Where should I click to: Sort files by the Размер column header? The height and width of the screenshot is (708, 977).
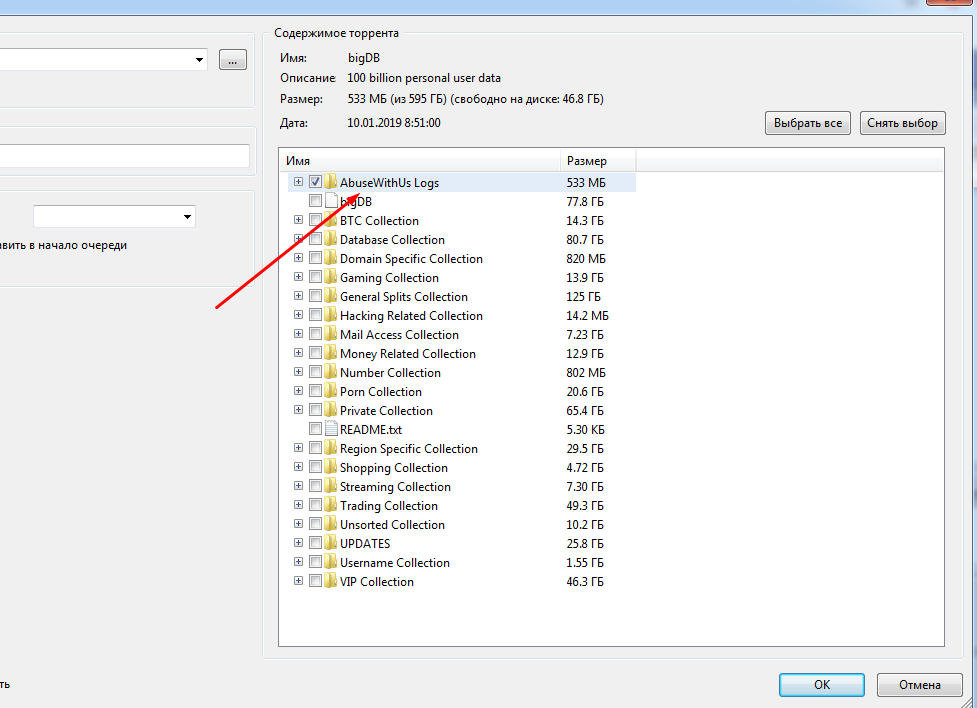pos(597,160)
